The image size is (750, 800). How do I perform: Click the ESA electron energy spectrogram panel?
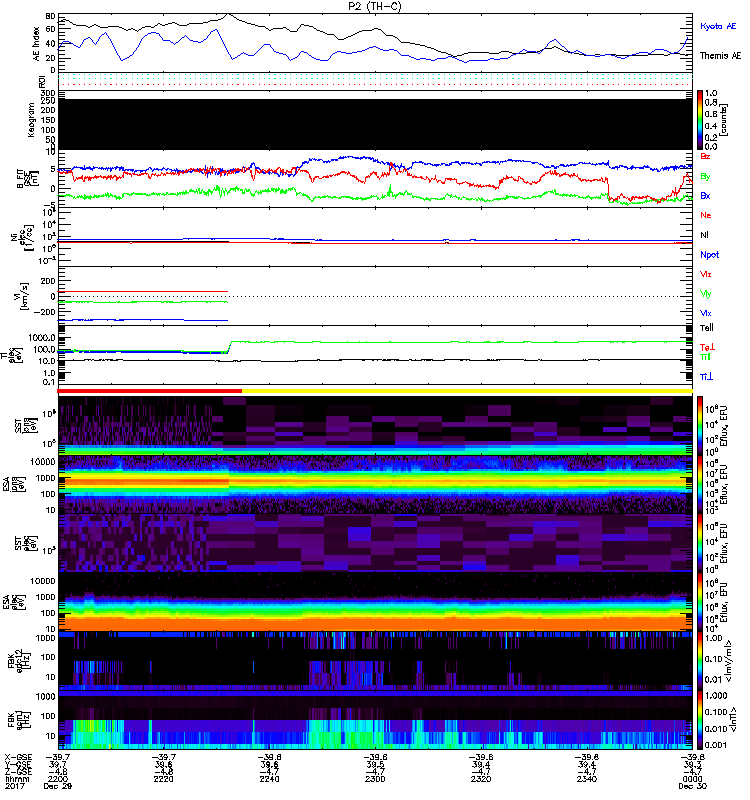[375, 602]
